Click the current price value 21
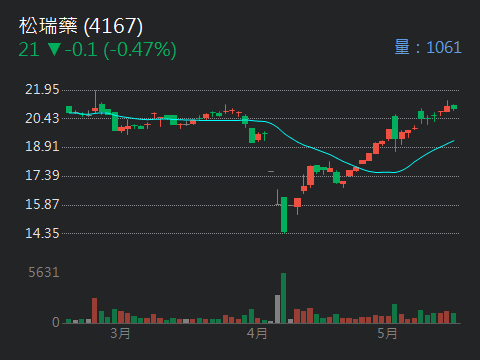 [x=29, y=50]
